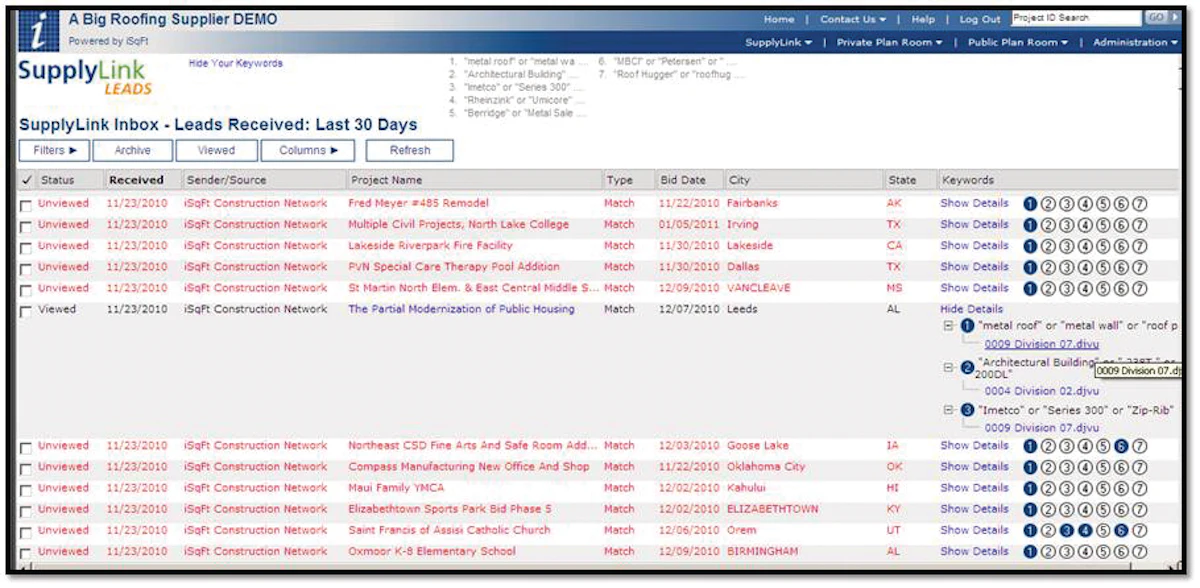This screenshot has width=1200, height=588.
Task: Click the select-all checkmark column header
Action: click(27, 180)
